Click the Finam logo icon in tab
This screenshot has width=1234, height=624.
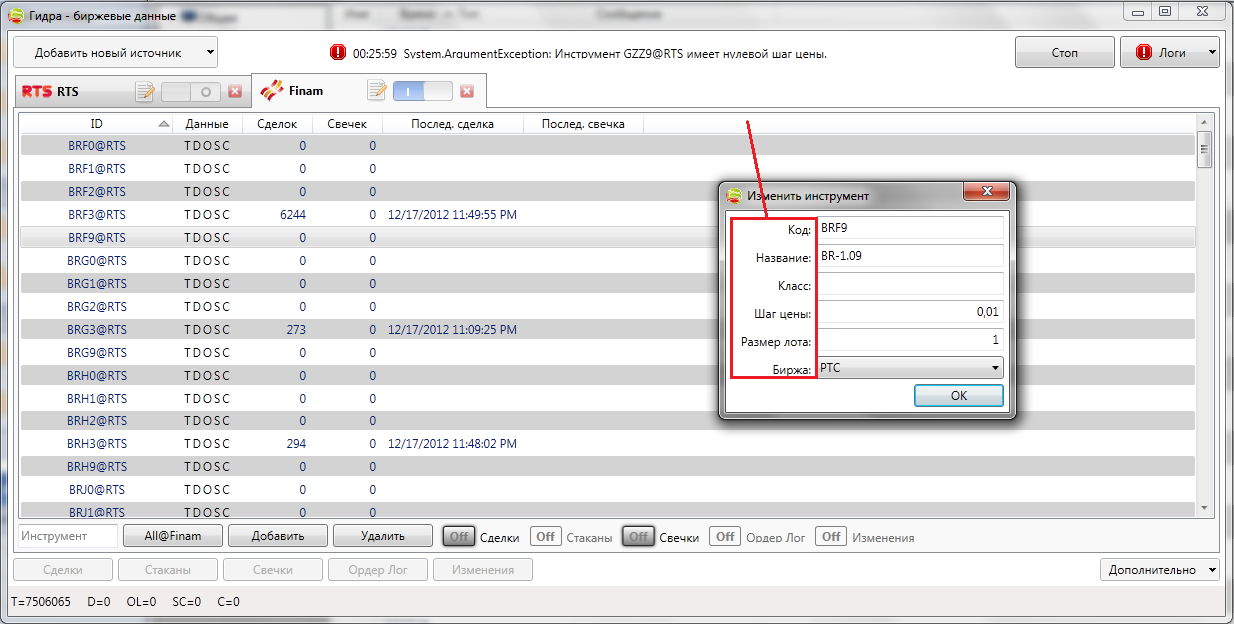coord(271,92)
